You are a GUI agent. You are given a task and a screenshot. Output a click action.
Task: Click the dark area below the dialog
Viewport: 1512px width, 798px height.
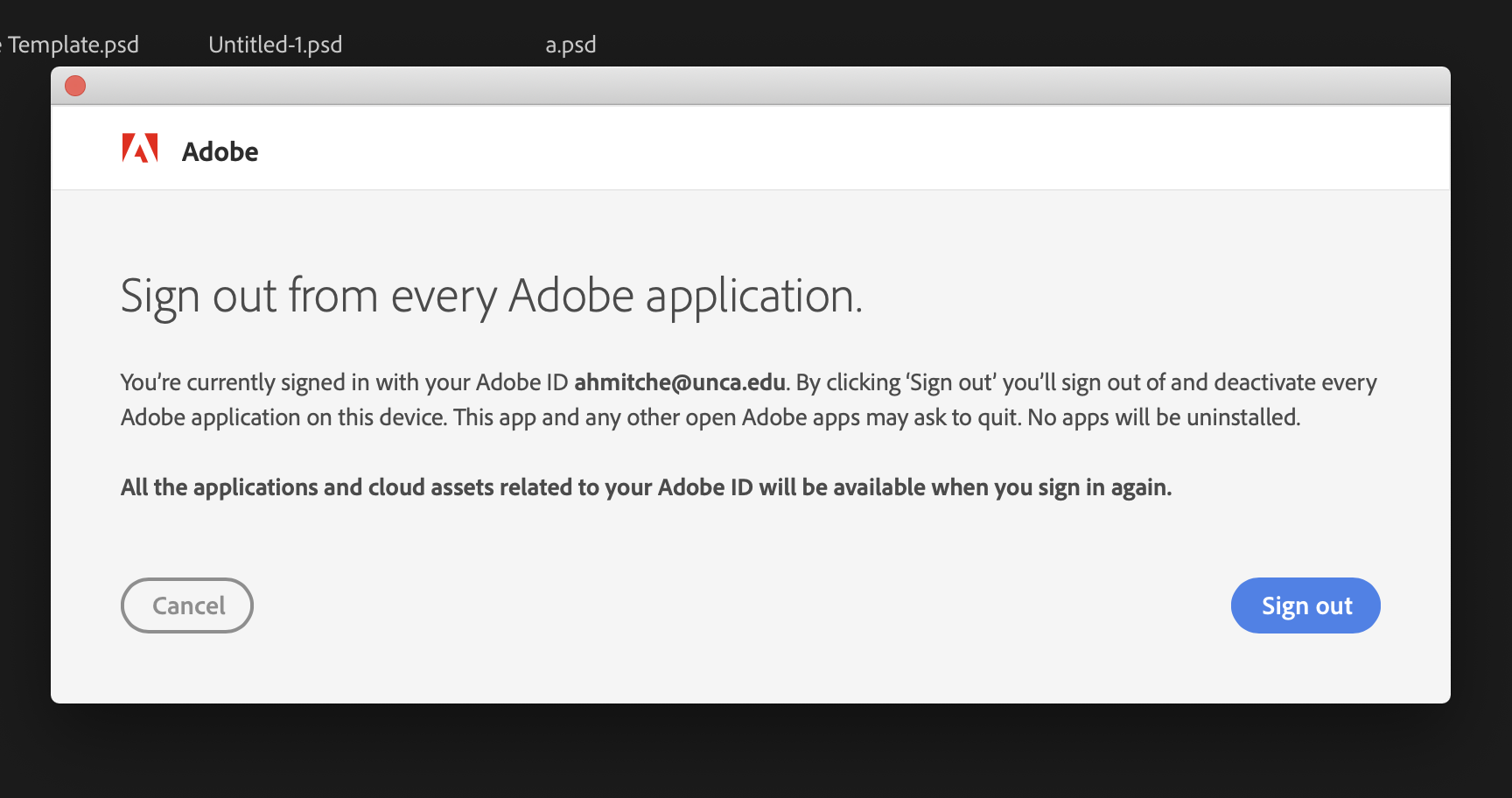pos(752,752)
